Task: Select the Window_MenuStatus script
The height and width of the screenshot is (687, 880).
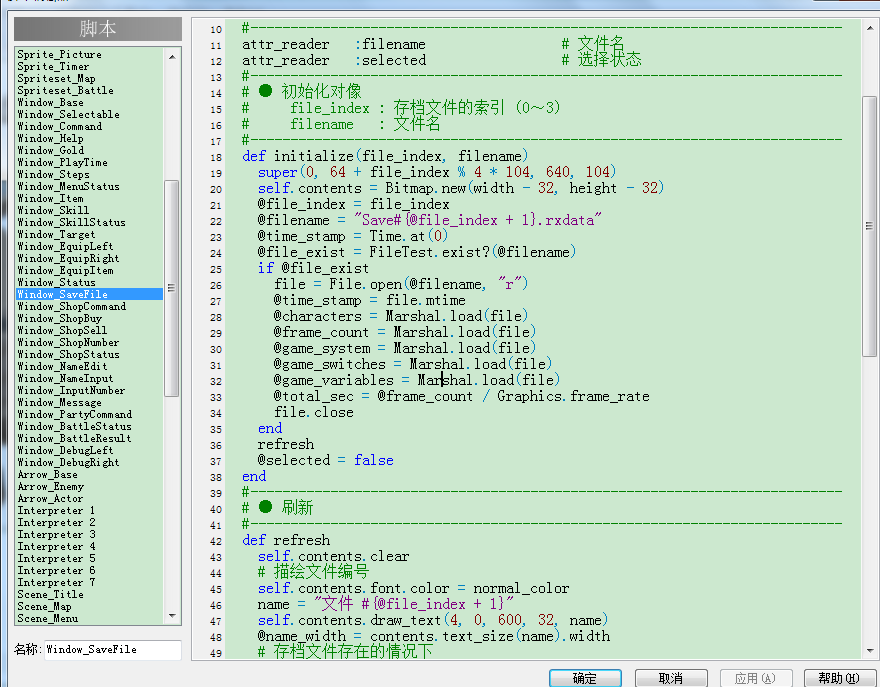Action: tap(68, 186)
